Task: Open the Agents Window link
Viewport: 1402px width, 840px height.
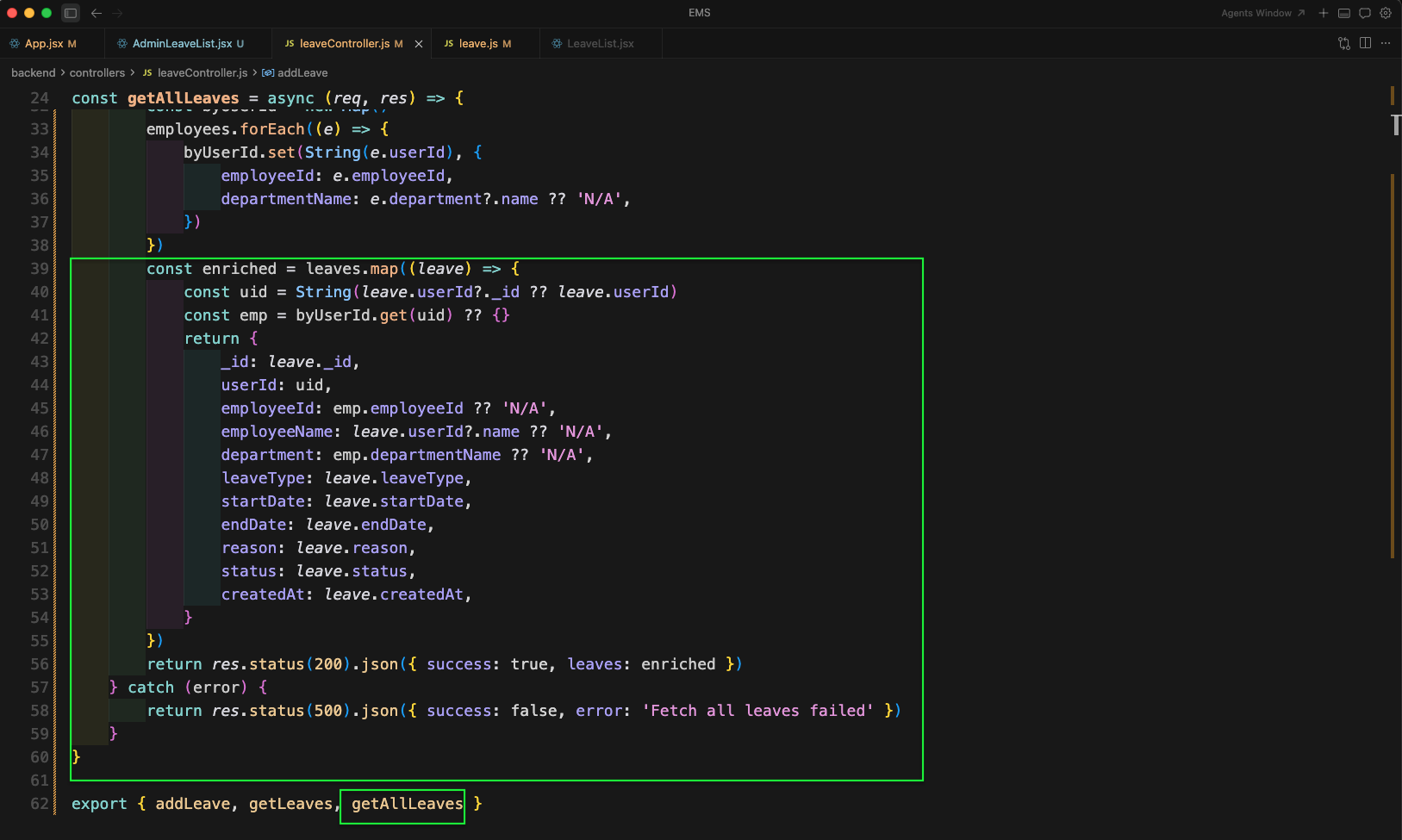Action: pos(1262,13)
